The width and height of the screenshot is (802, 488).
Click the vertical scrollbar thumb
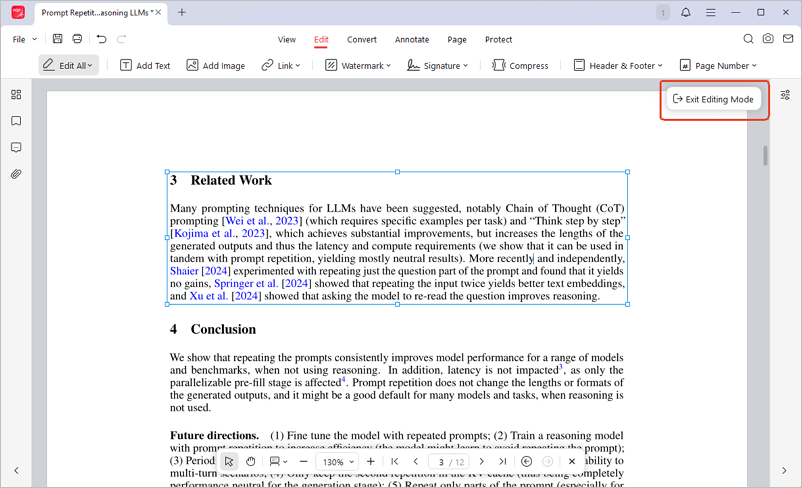[x=765, y=156]
